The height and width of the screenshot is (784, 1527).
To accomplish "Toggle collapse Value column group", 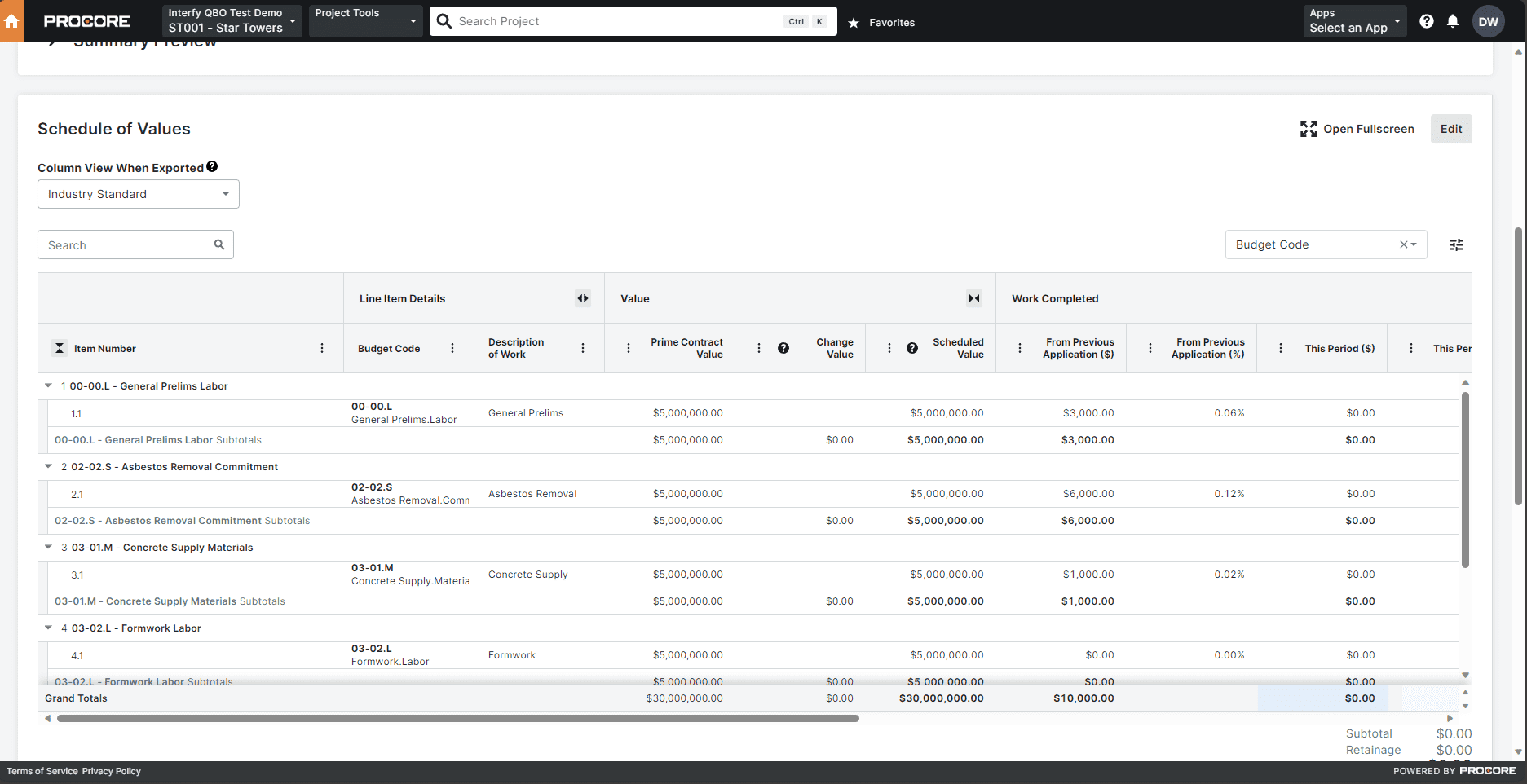I will tap(973, 299).
